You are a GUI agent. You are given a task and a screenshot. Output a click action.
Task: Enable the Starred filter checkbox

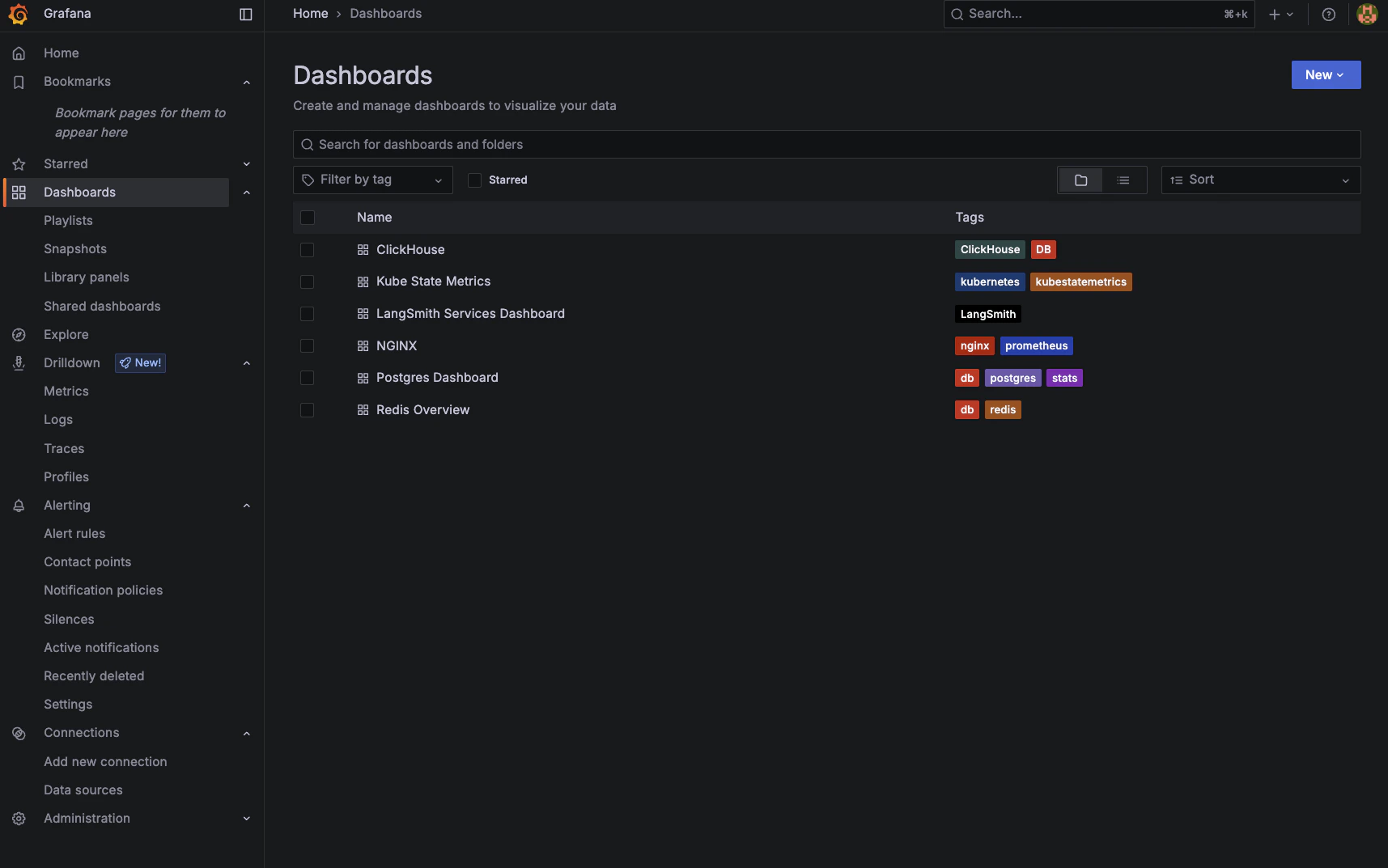point(474,180)
